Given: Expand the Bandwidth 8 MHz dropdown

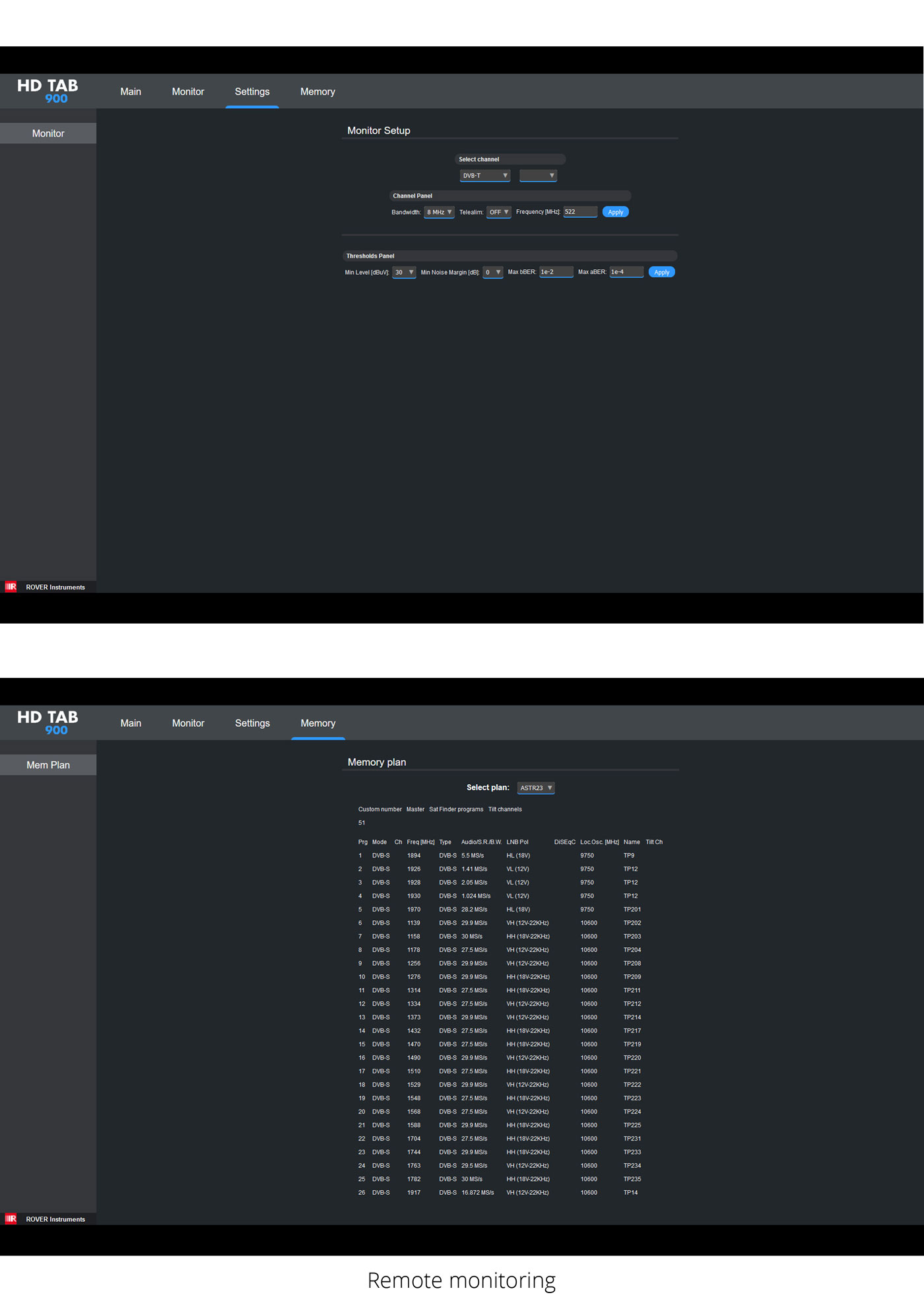Looking at the screenshot, I should pos(439,212).
